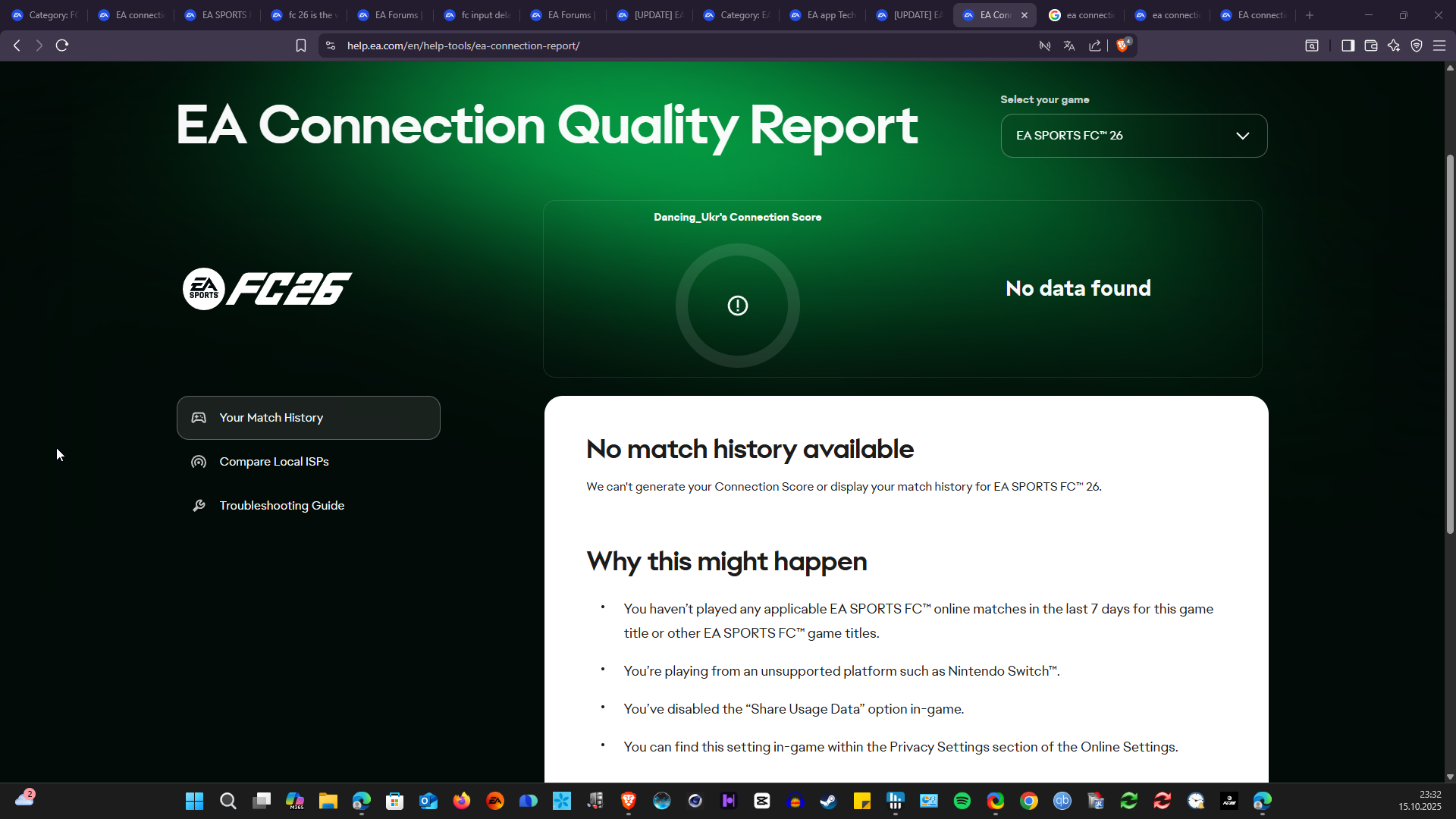Open Compare Local ISPs section
1456x819 pixels.
pos(274,462)
